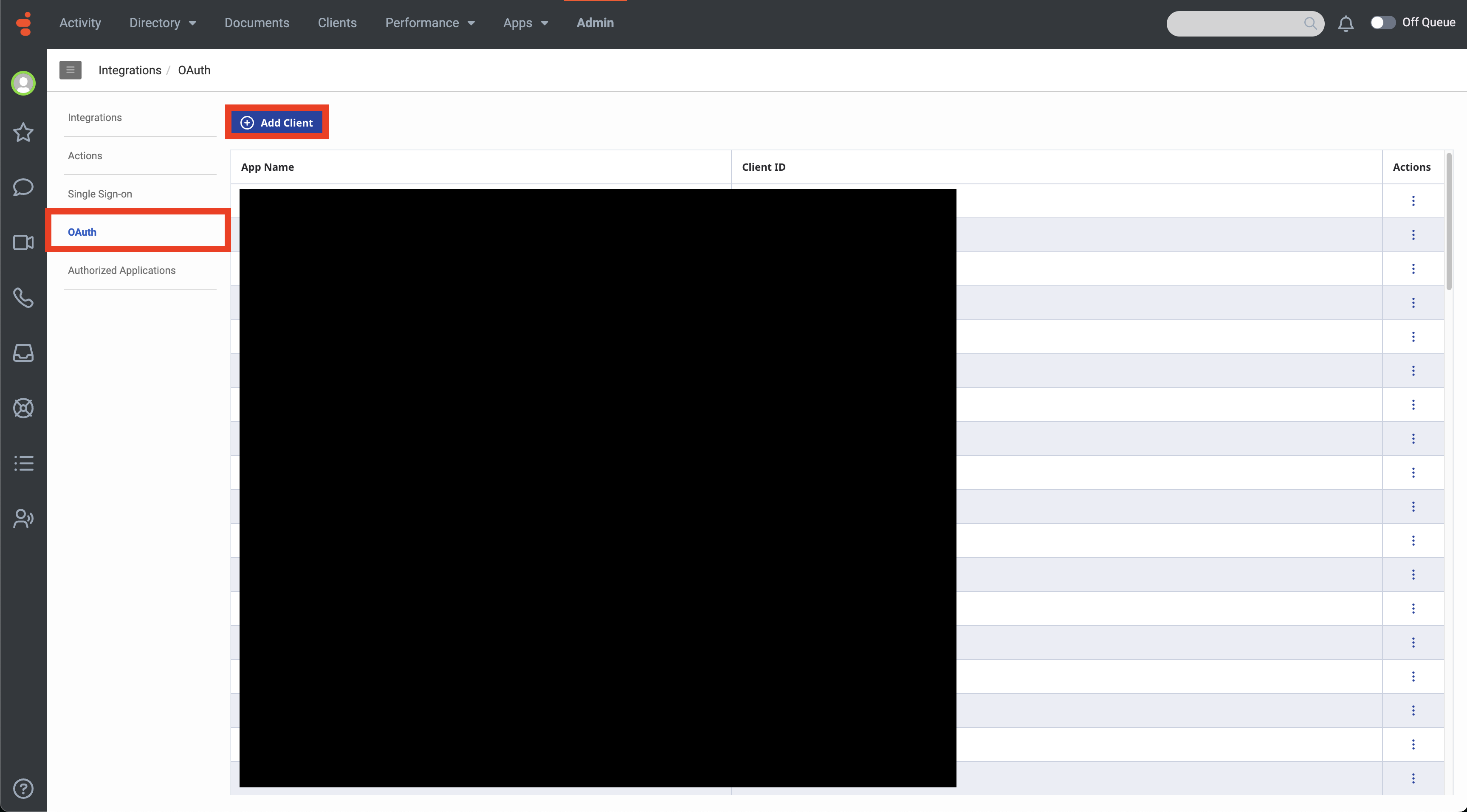This screenshot has height=812, width=1467.
Task: Open the first row's kebab actions menu
Action: point(1413,200)
